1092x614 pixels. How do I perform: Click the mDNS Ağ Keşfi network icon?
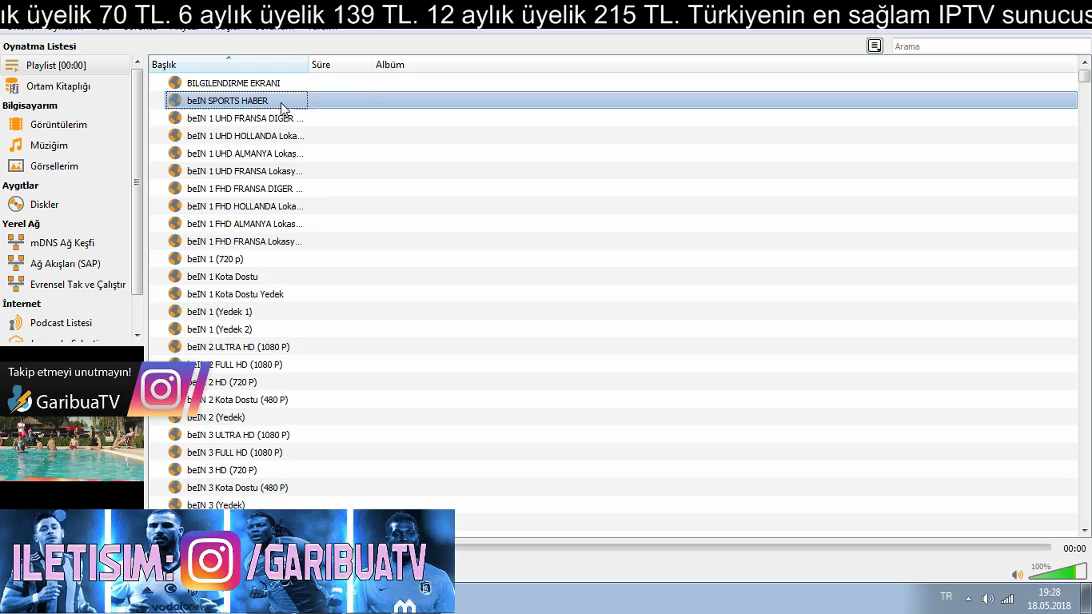coord(15,243)
